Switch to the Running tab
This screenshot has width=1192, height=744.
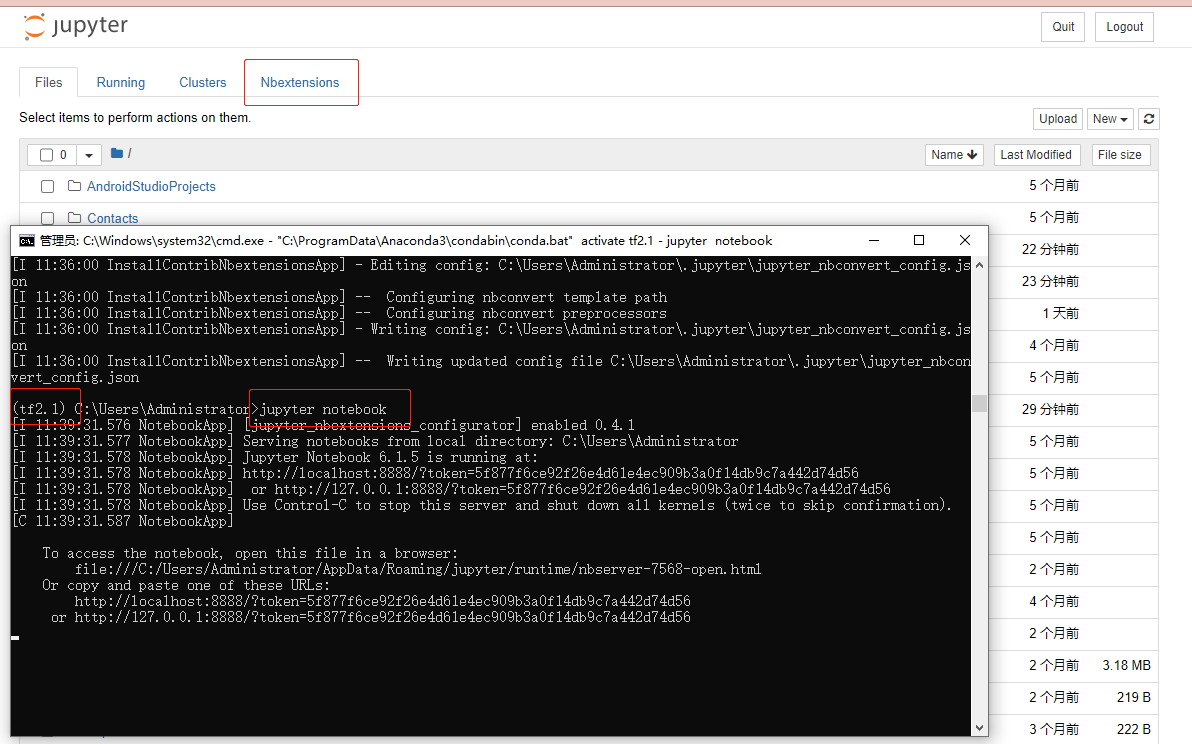click(120, 82)
